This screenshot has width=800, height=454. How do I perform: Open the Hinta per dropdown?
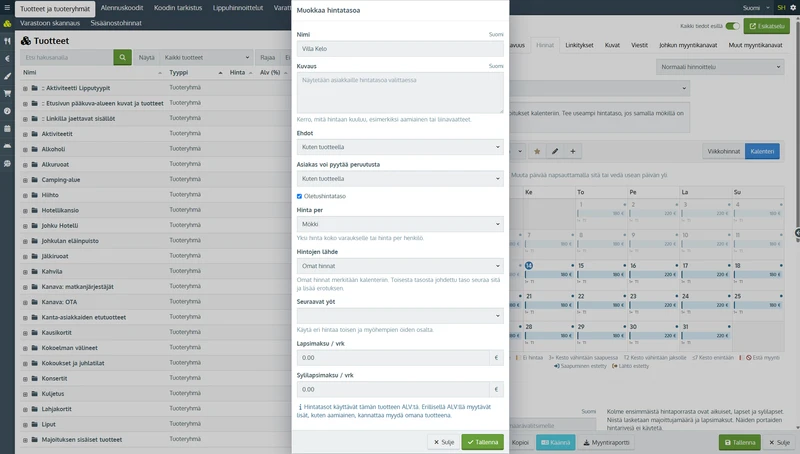[x=400, y=224]
